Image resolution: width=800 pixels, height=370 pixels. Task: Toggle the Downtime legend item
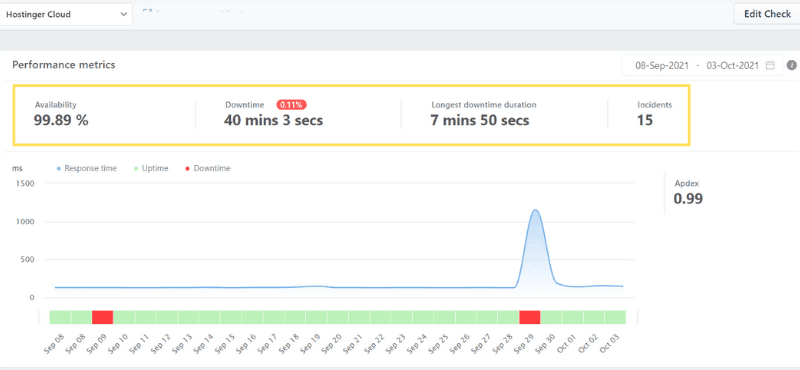[208, 168]
